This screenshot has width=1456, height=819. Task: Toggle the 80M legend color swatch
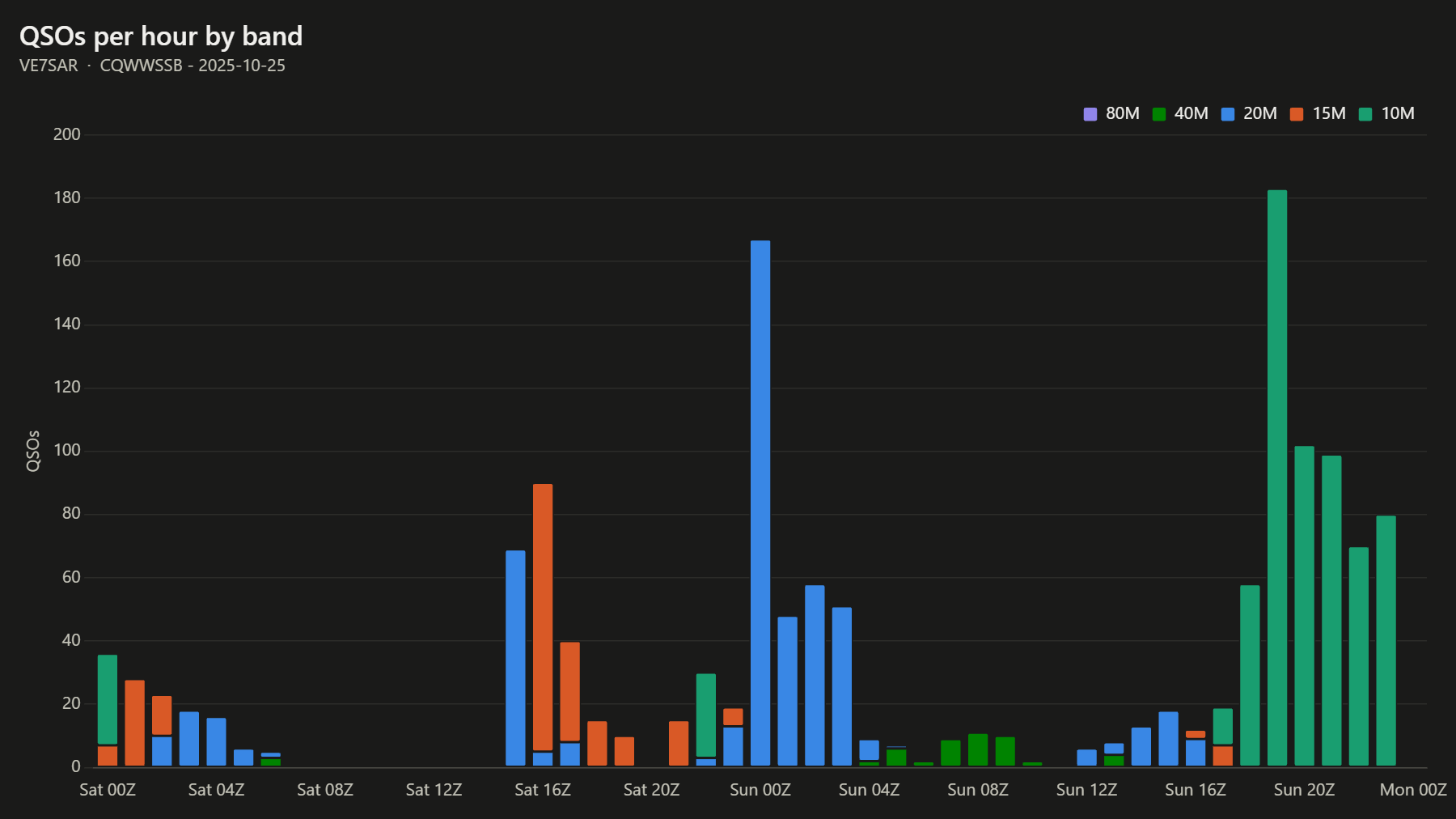[x=1090, y=114]
